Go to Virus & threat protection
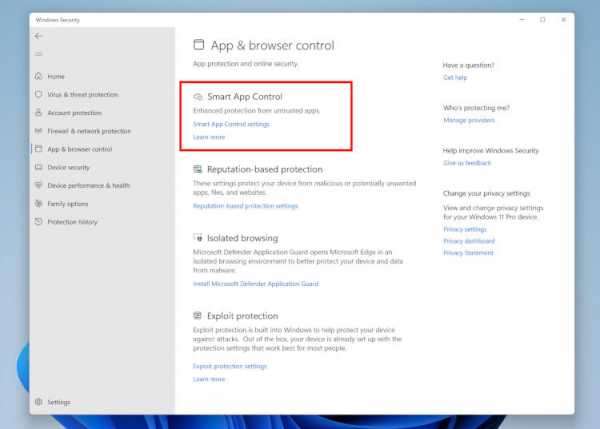The image size is (600, 429). point(83,95)
